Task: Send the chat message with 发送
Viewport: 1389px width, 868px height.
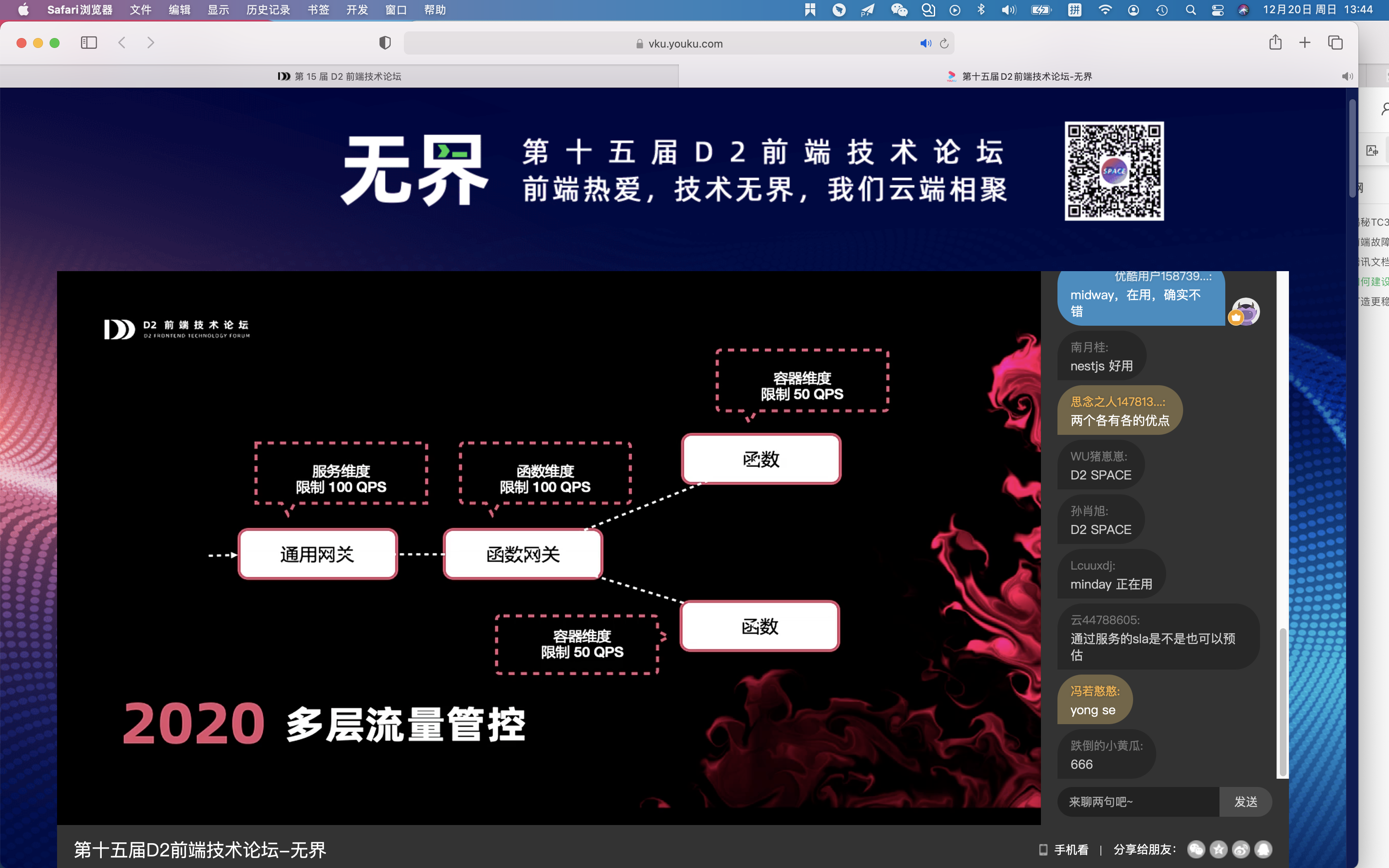Action: pyautogui.click(x=1246, y=802)
